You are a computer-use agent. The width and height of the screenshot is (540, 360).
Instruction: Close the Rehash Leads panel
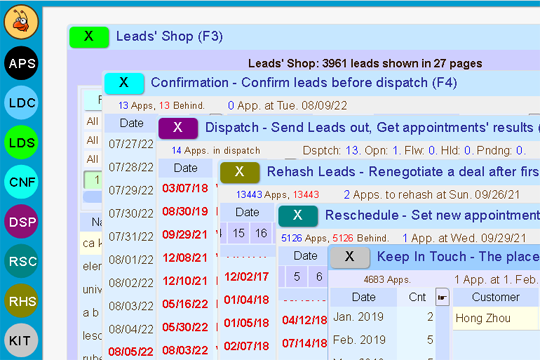pyautogui.click(x=240, y=172)
